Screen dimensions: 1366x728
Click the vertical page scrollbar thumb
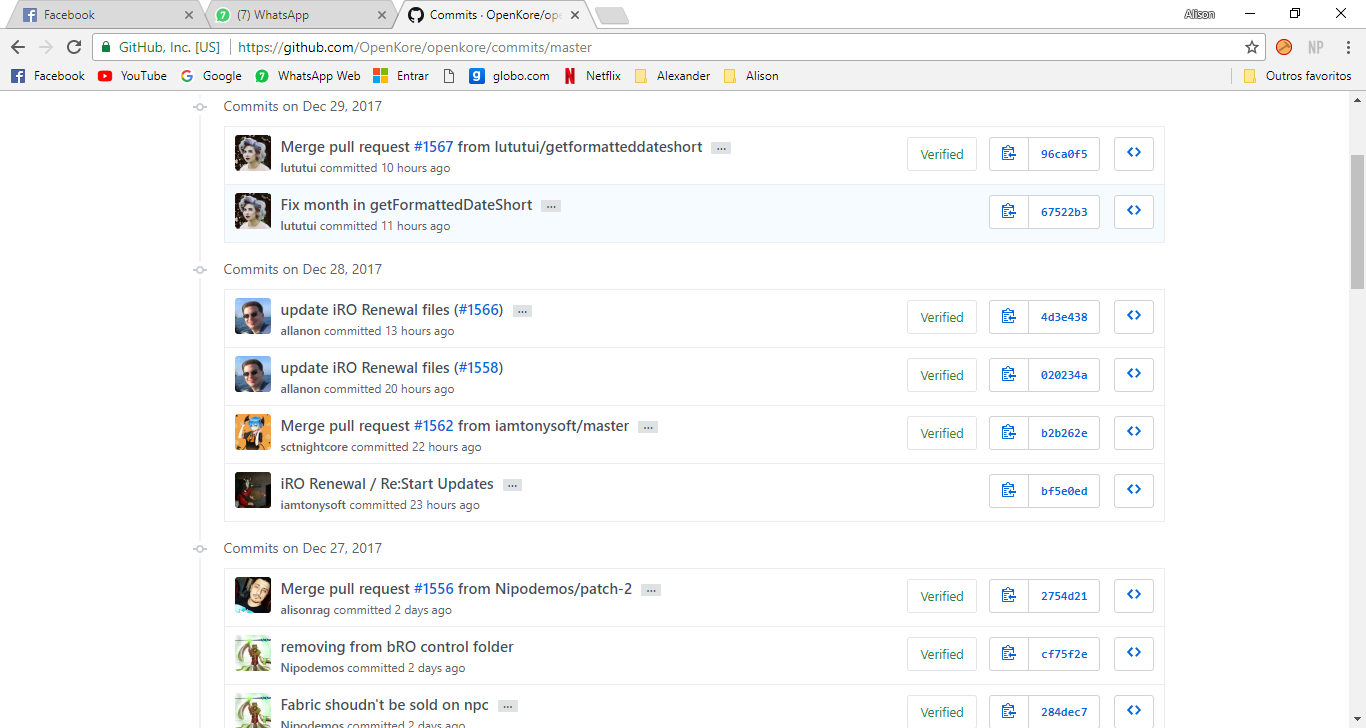coord(1357,220)
